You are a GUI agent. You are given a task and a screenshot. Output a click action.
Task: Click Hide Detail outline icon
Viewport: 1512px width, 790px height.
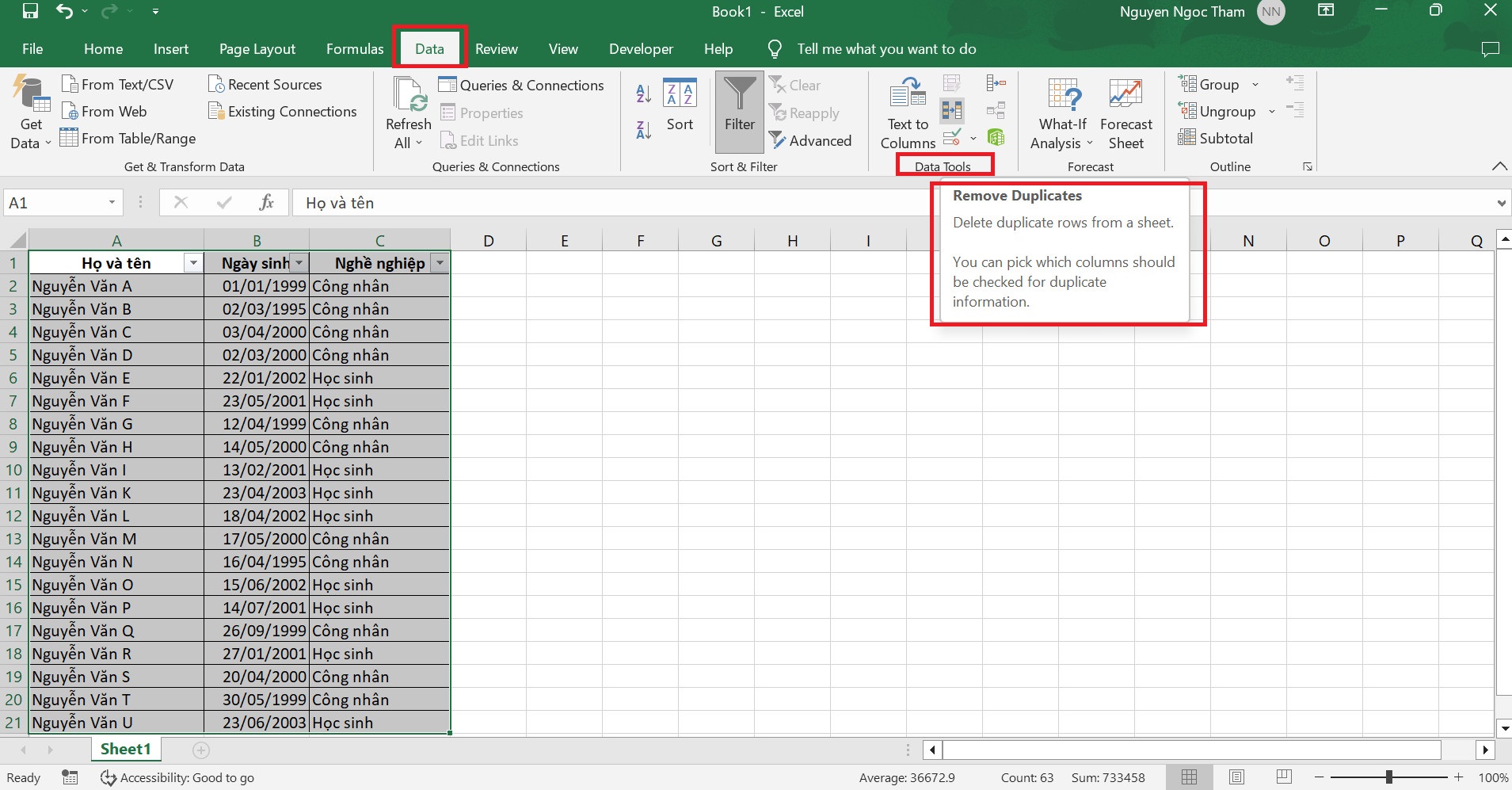[1295, 110]
